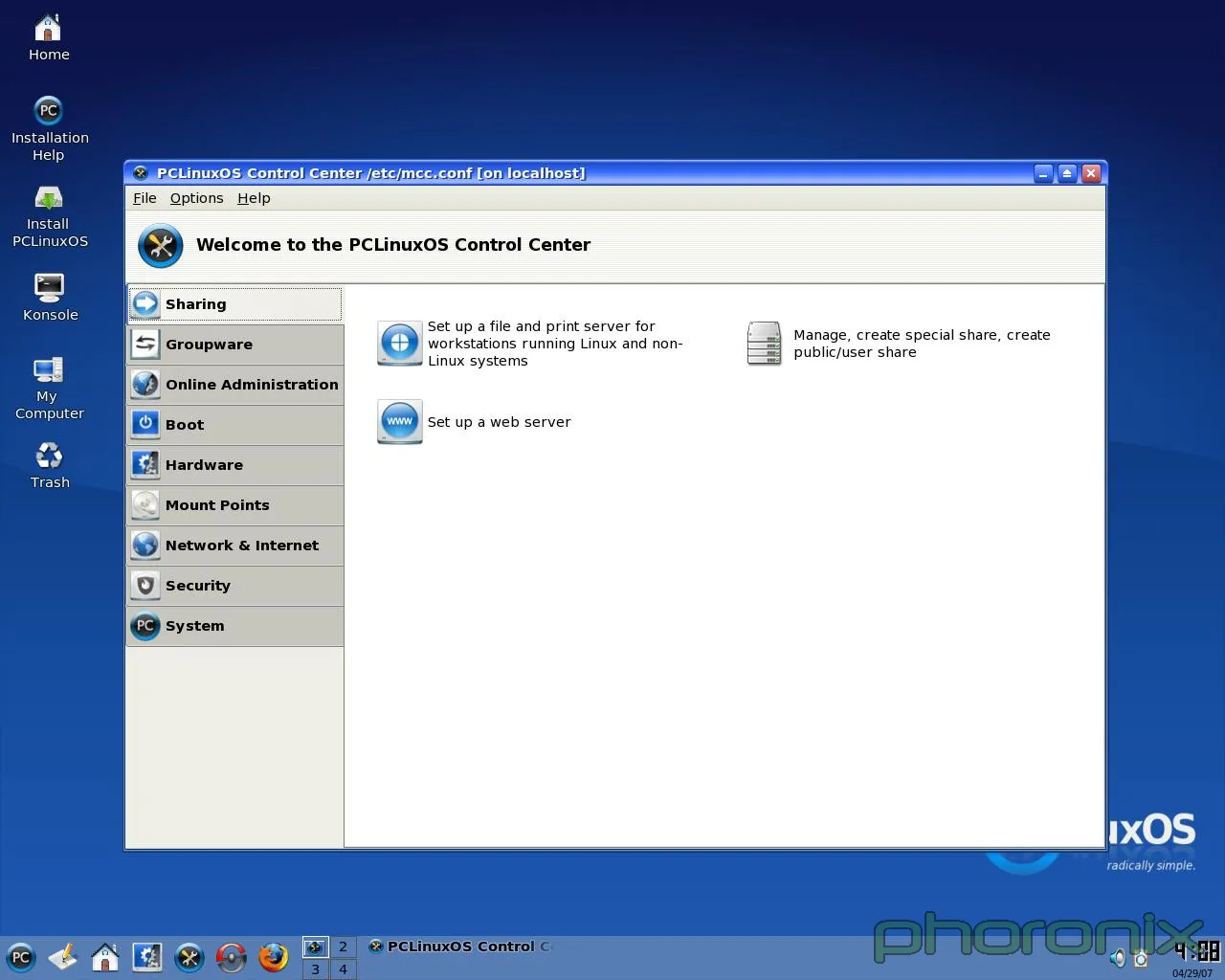Switch to virtual desktop 1 in pager
The image size is (1225, 980).
point(315,947)
